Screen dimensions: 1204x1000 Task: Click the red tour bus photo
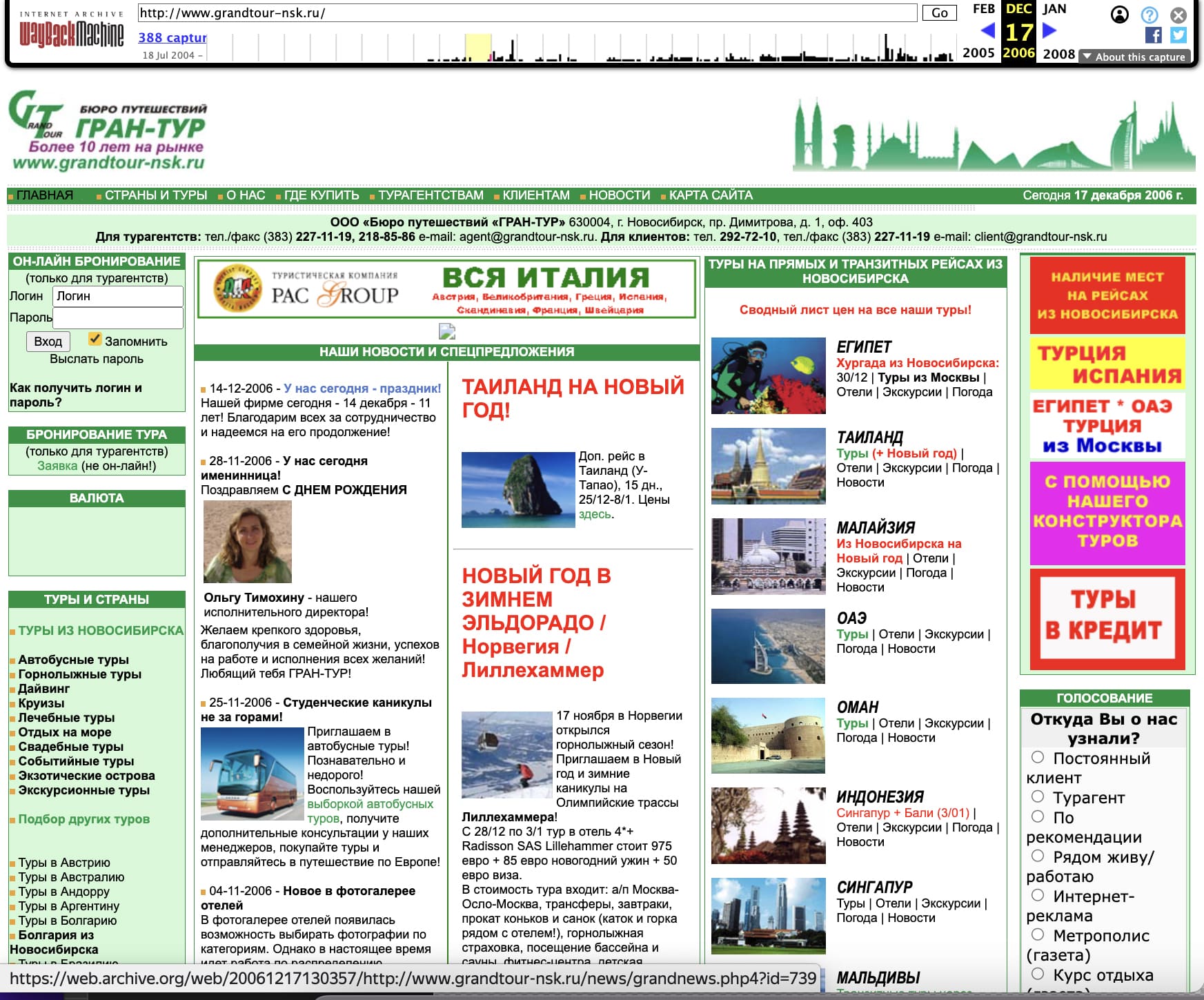pos(253,774)
